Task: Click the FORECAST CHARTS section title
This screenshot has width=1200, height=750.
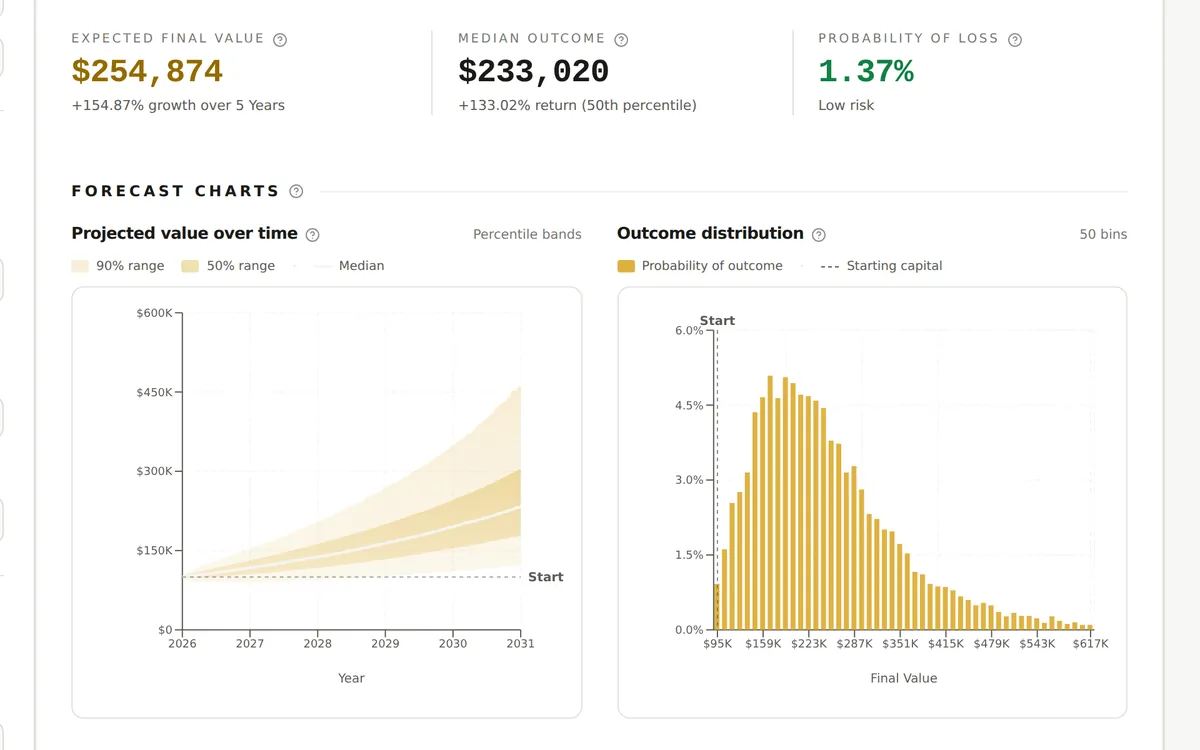Action: tap(176, 191)
